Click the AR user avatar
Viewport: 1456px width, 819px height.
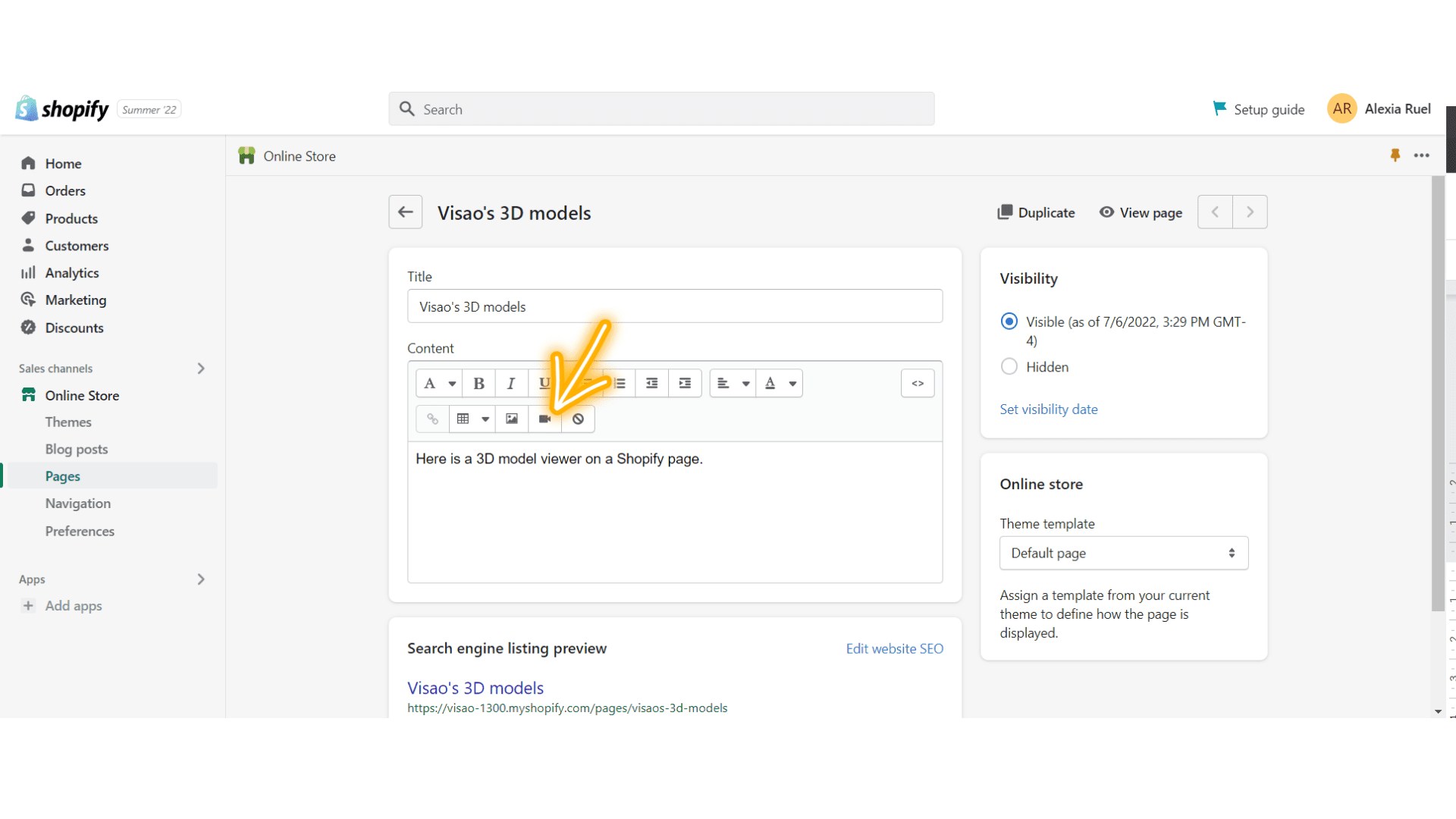pos(1341,108)
